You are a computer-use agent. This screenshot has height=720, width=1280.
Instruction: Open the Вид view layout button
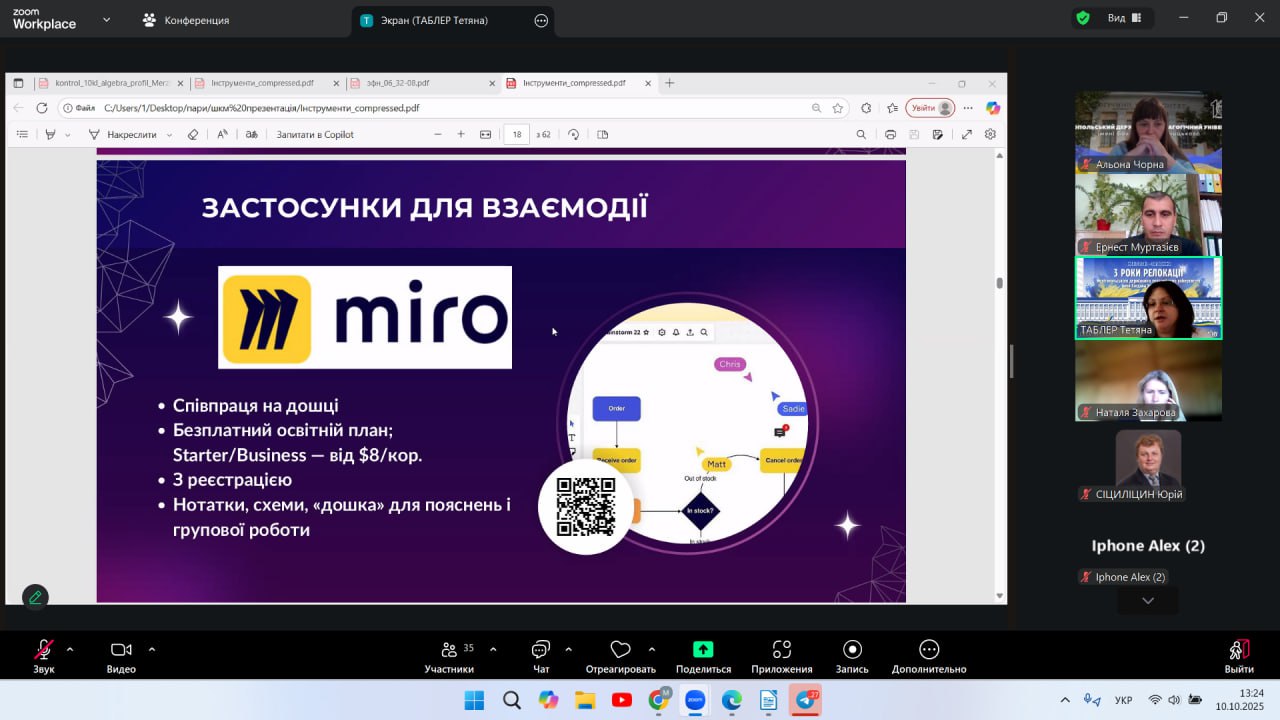(x=1124, y=18)
